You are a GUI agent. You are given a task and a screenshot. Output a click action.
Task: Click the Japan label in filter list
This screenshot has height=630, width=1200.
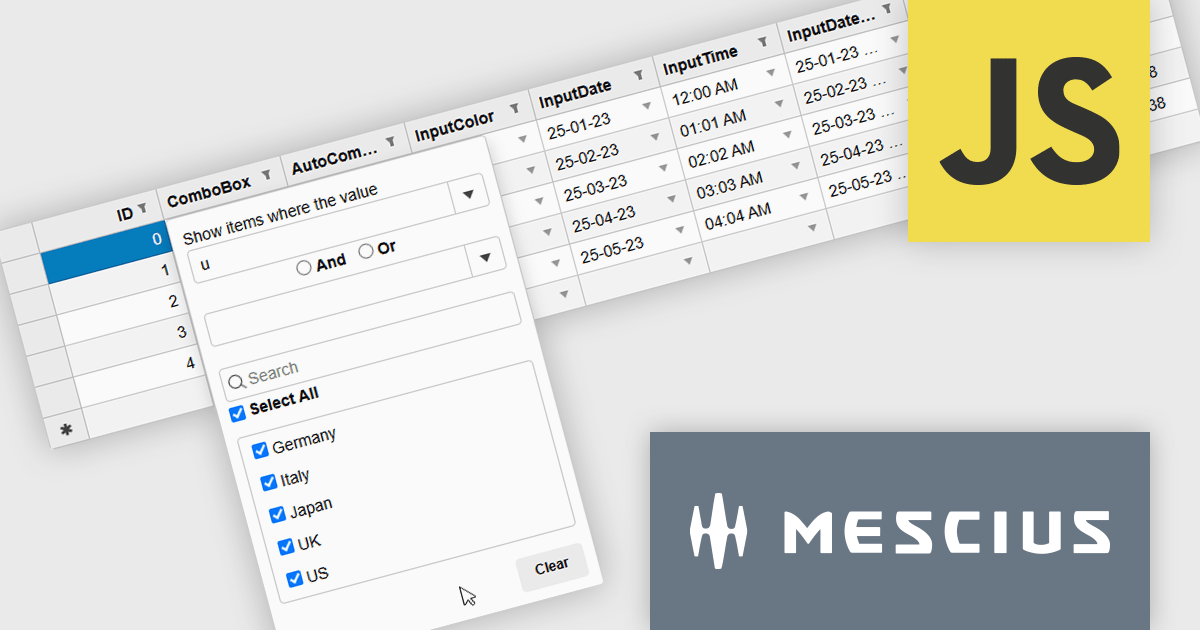pos(311,508)
